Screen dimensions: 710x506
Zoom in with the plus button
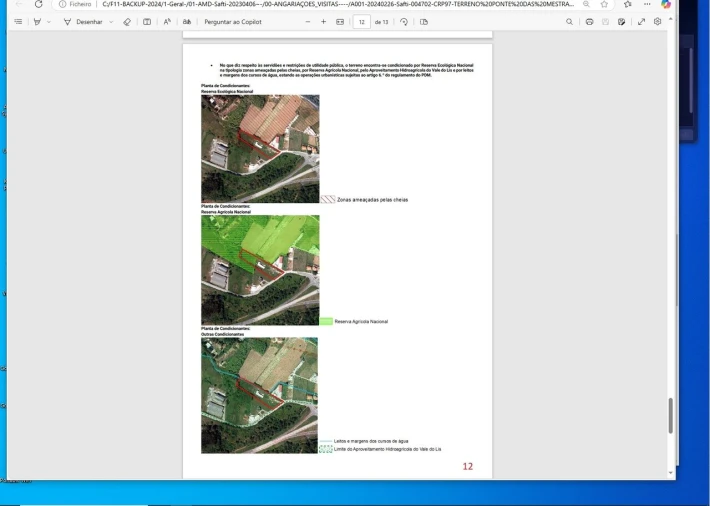point(324,22)
